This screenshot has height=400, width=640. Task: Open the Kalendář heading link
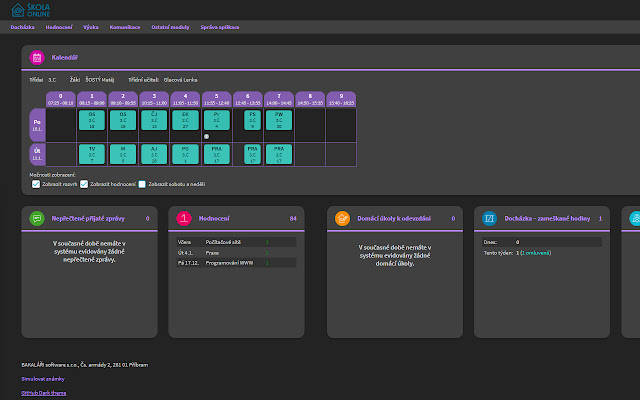[x=64, y=58]
